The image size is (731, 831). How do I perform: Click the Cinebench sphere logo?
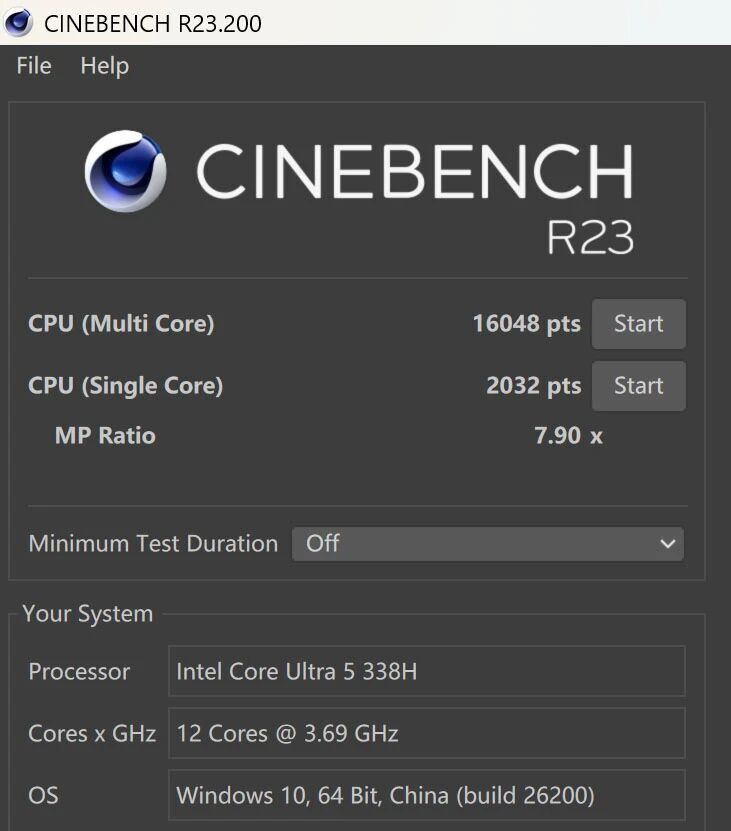(x=125, y=172)
